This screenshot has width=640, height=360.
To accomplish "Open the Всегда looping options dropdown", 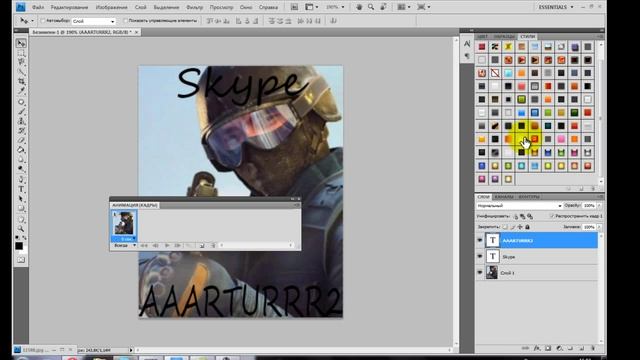I will pos(124,245).
